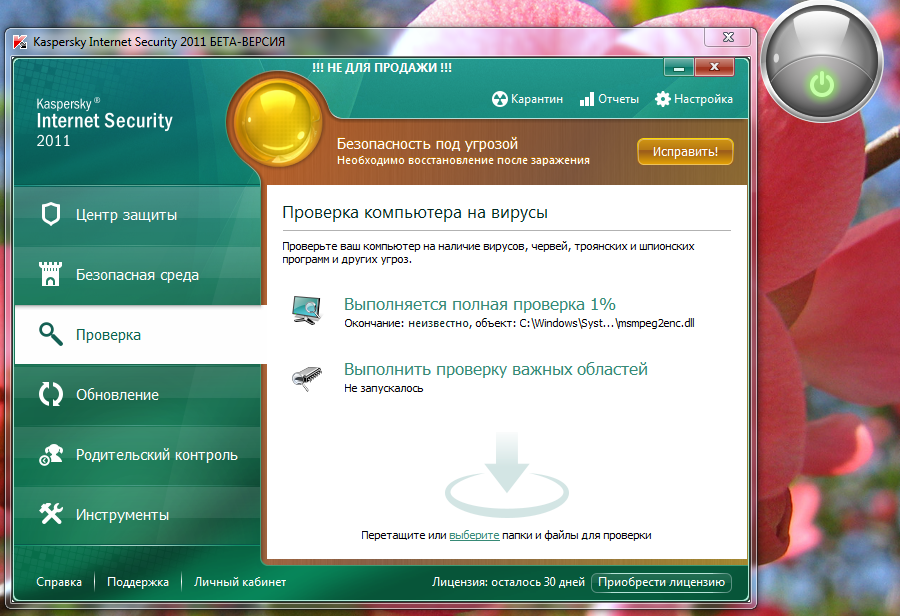Start Выполнить проверку важных областей
The width and height of the screenshot is (900, 616).
(x=495, y=369)
